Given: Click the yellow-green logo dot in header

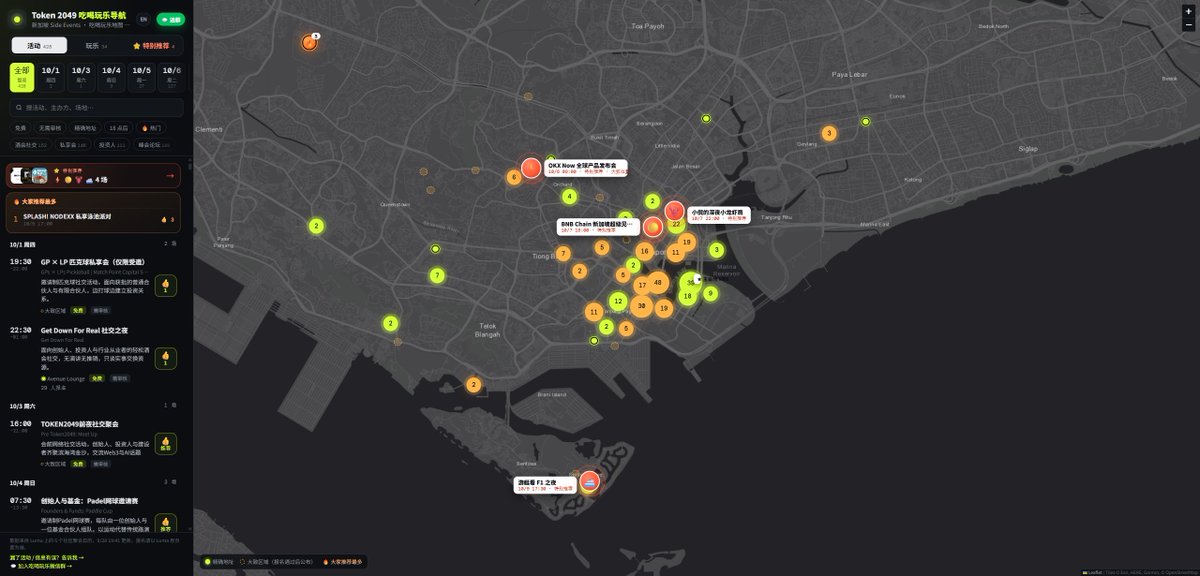Looking at the screenshot, I should click(x=17, y=19).
